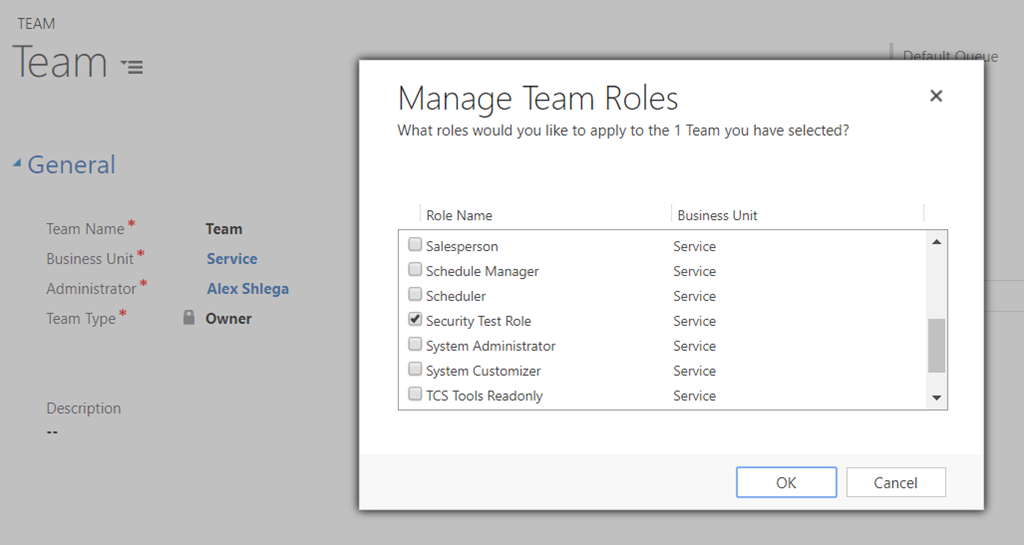This screenshot has width=1024, height=545.
Task: Cancel the Manage Team Roles dialog
Action: pyautogui.click(x=895, y=482)
